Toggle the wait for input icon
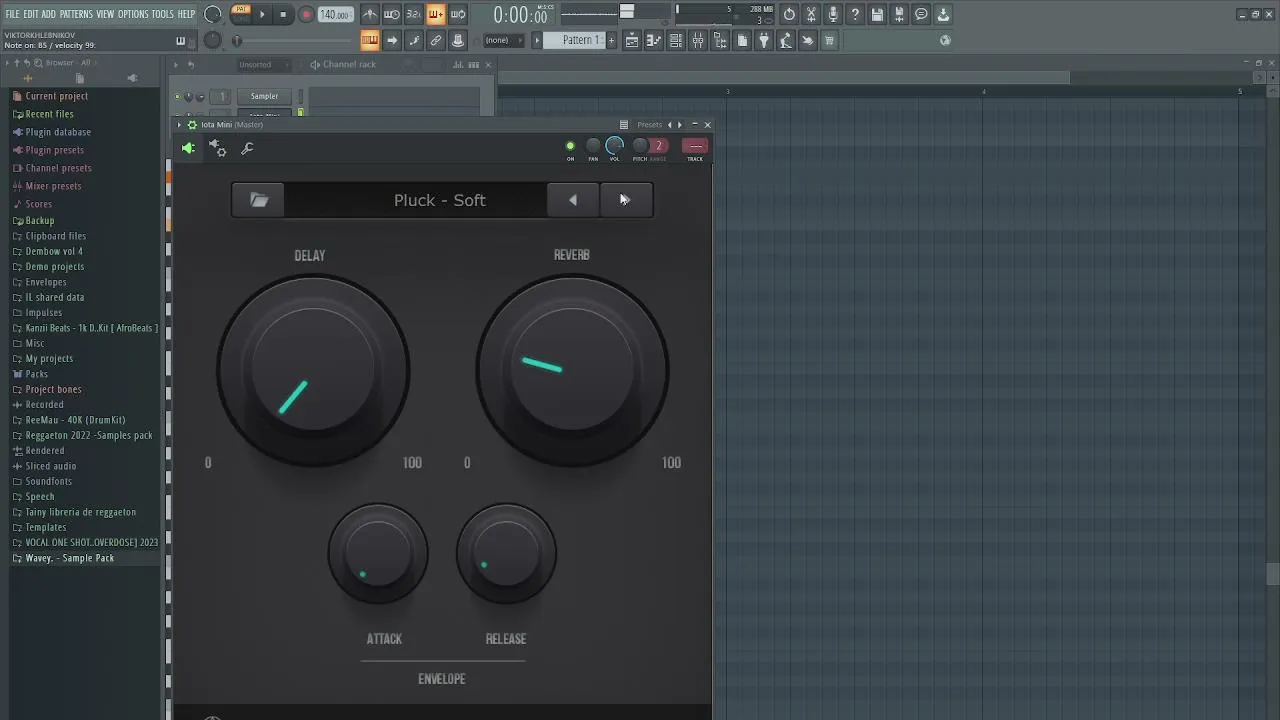 coord(392,14)
